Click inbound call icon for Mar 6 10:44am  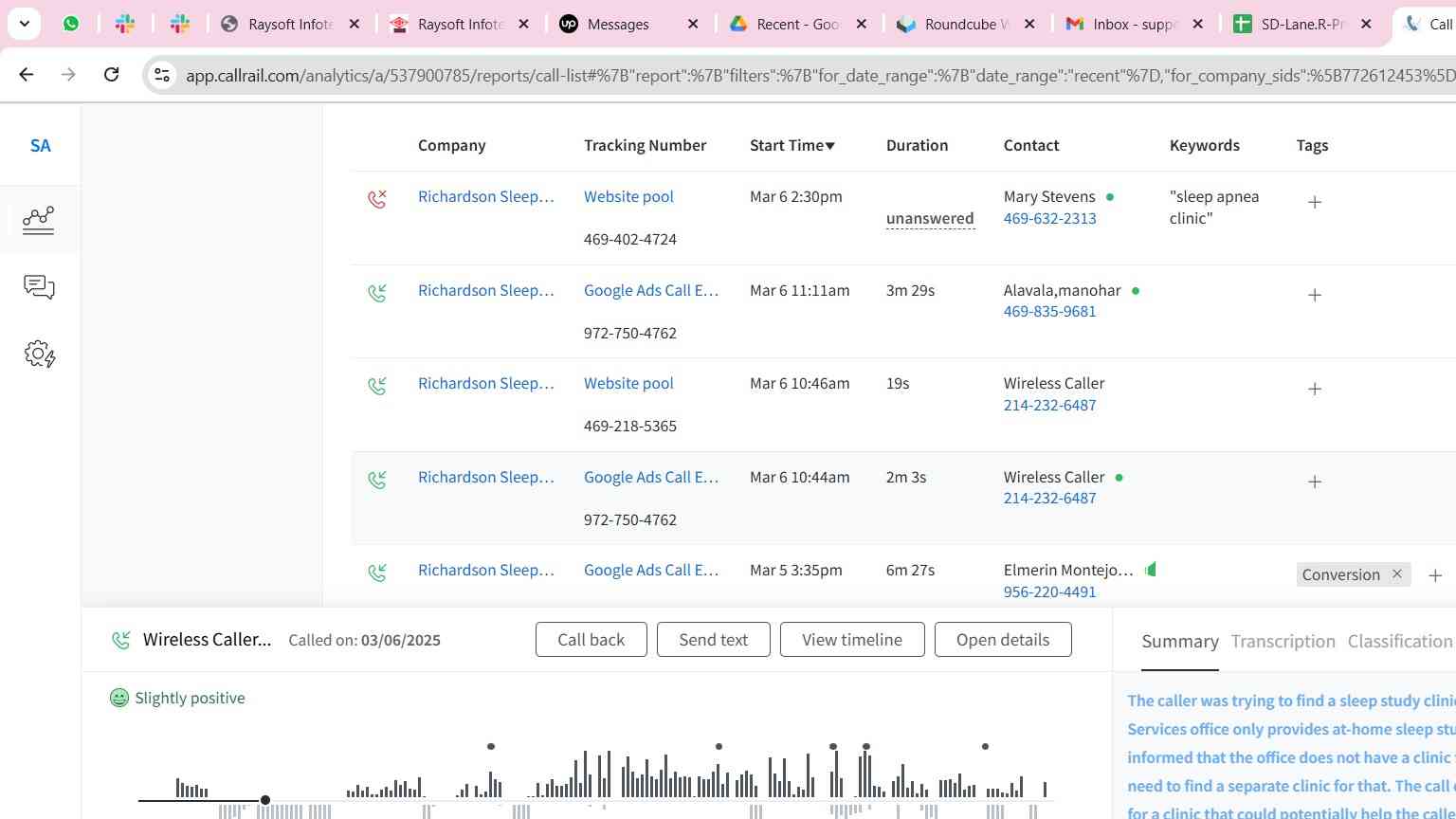(x=377, y=480)
